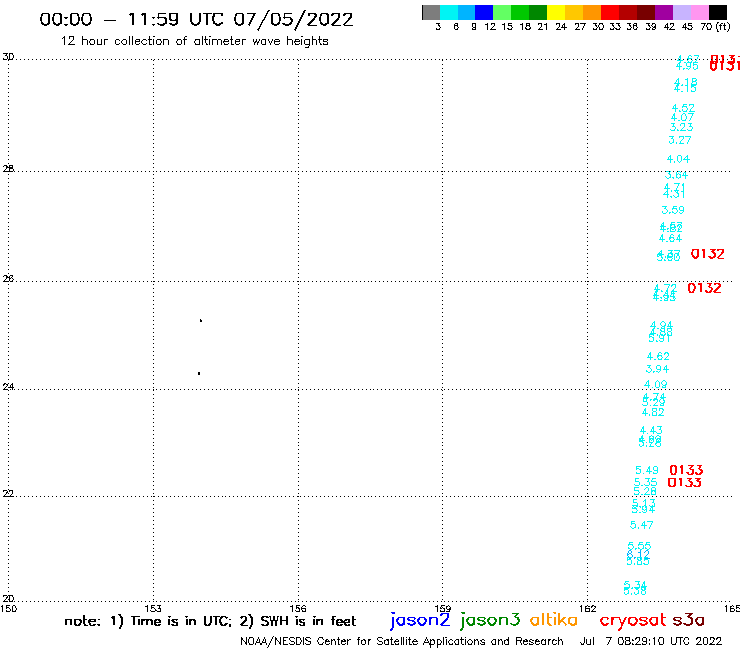Select the altika satellite label
The image size is (740, 650).
554,620
